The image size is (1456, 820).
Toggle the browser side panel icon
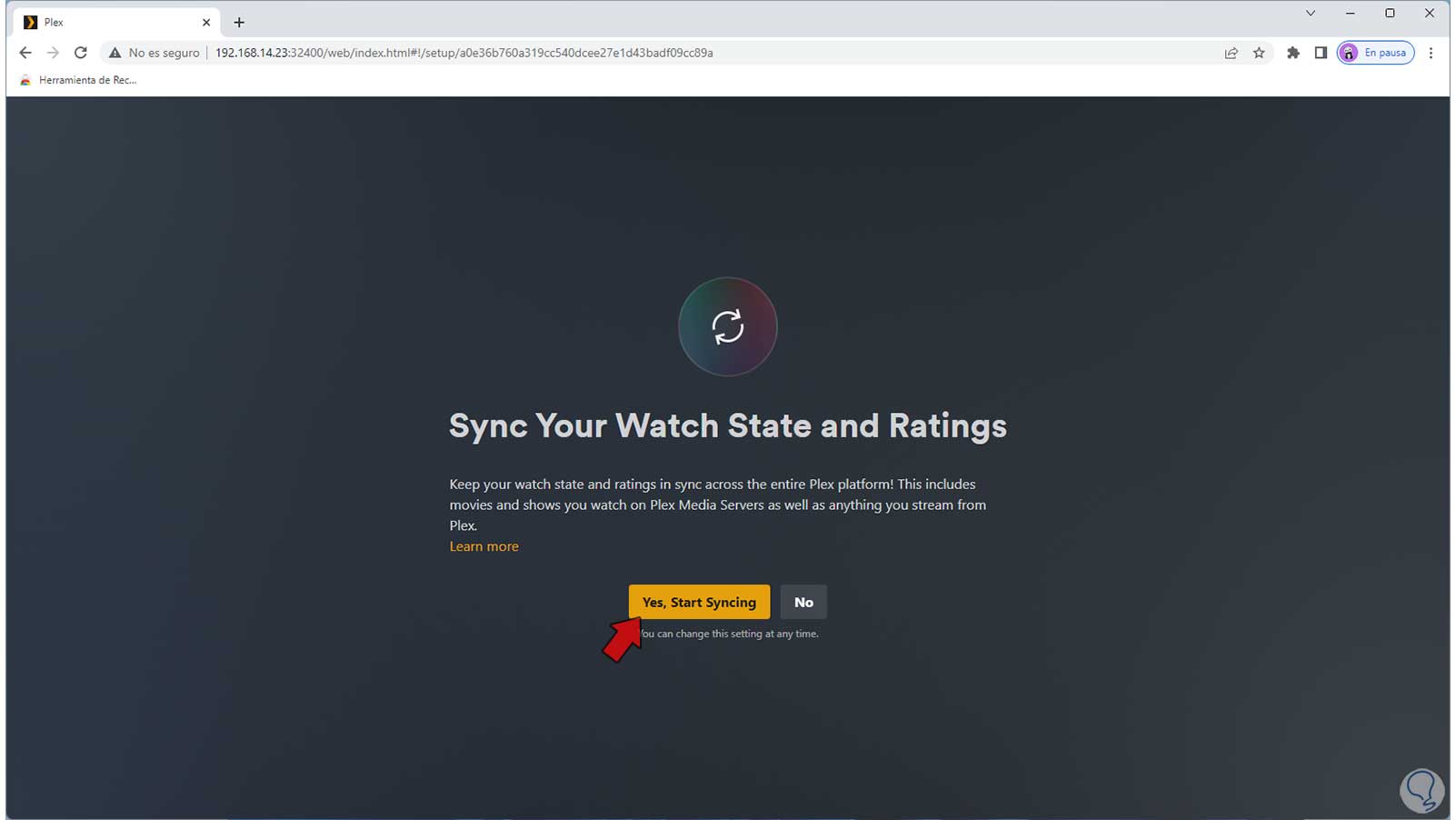(1321, 53)
